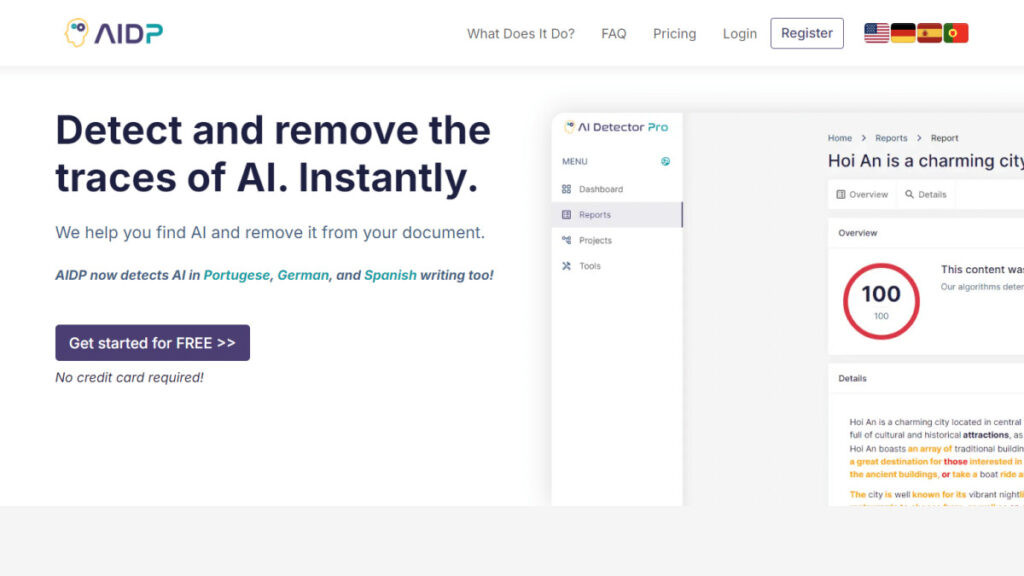This screenshot has height=576, width=1024.
Task: Switch language with the Spanish flag
Action: pyautogui.click(x=929, y=33)
